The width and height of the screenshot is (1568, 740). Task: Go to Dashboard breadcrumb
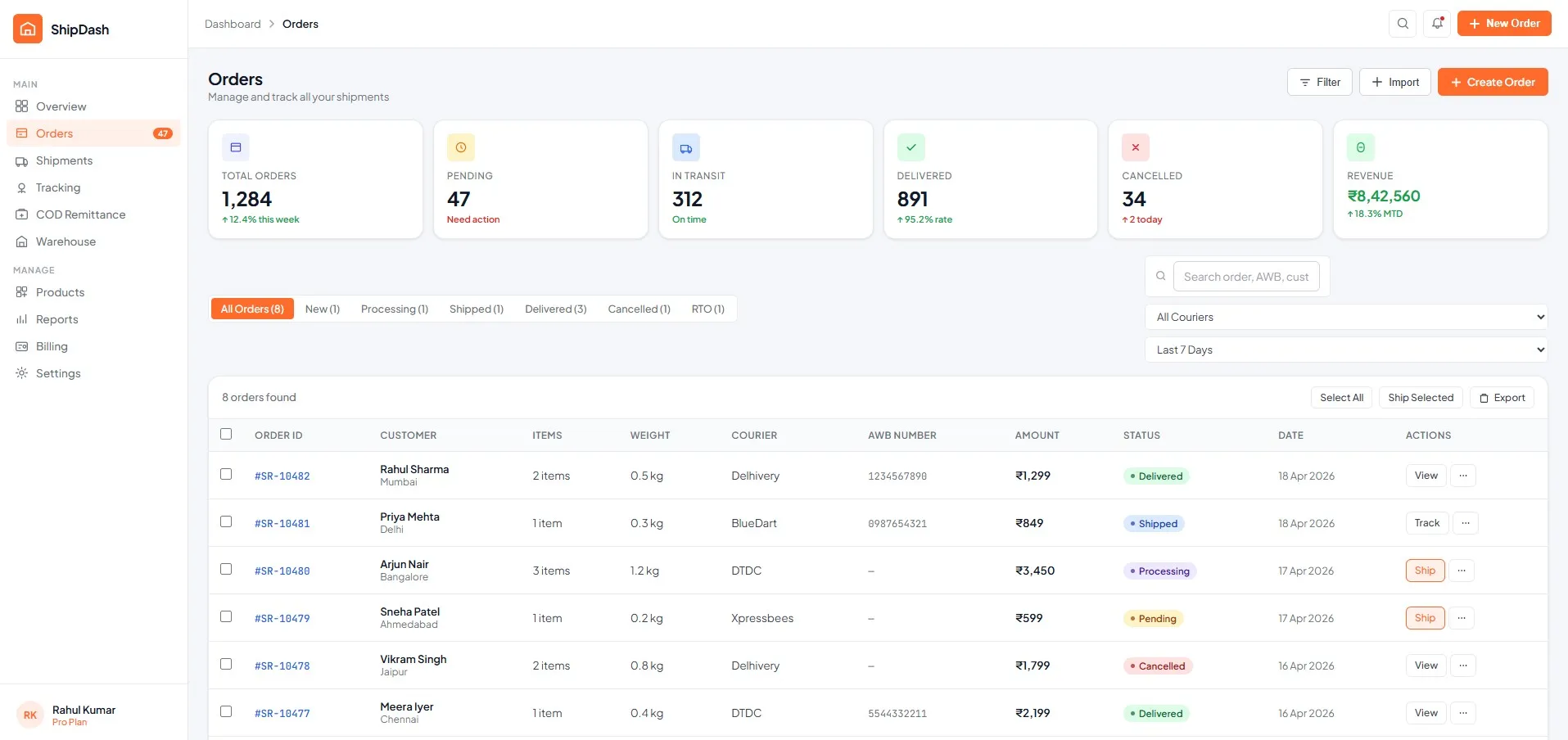point(233,24)
